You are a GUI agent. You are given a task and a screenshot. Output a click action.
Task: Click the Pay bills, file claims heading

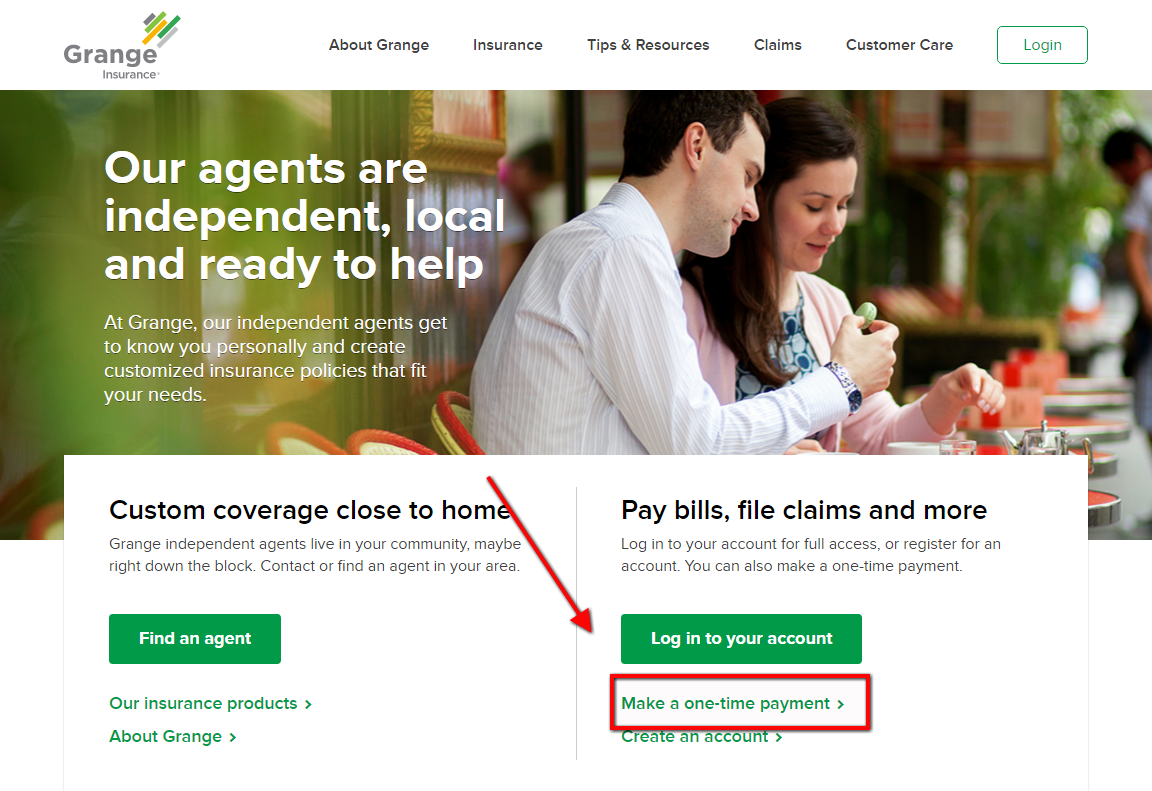[x=804, y=510]
